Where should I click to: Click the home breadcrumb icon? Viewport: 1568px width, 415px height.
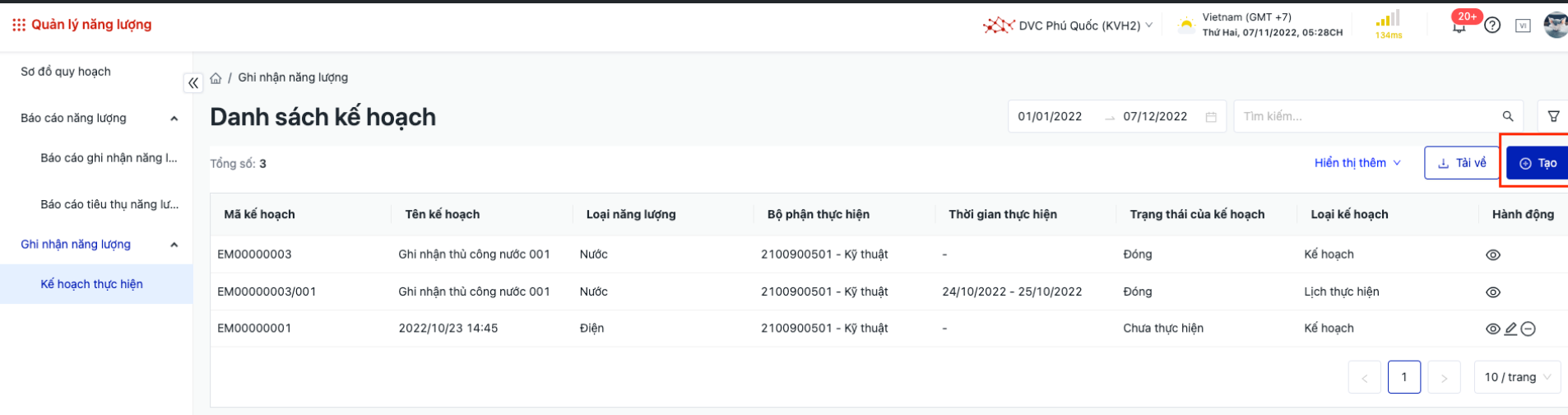click(216, 78)
